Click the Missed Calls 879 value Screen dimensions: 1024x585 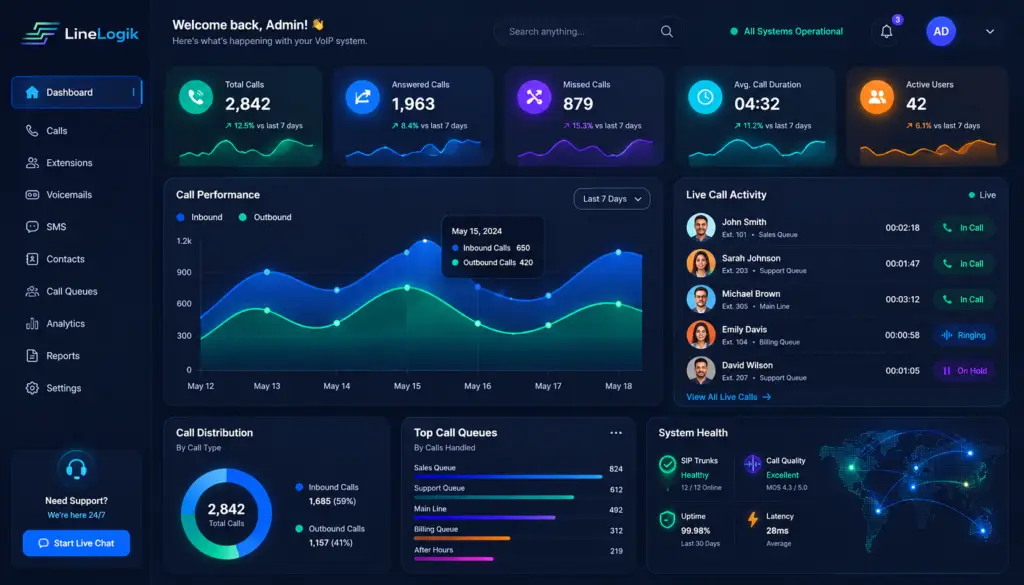click(x=578, y=104)
